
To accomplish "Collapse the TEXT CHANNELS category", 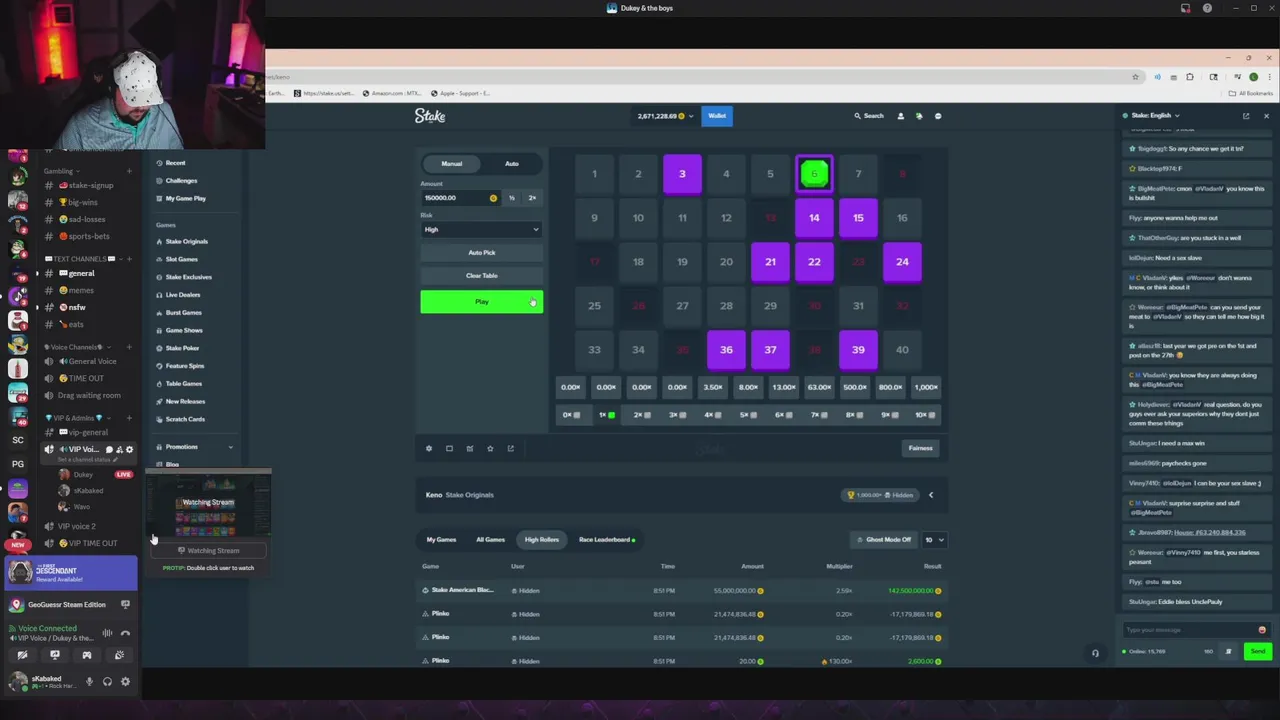I will click(x=84, y=259).
